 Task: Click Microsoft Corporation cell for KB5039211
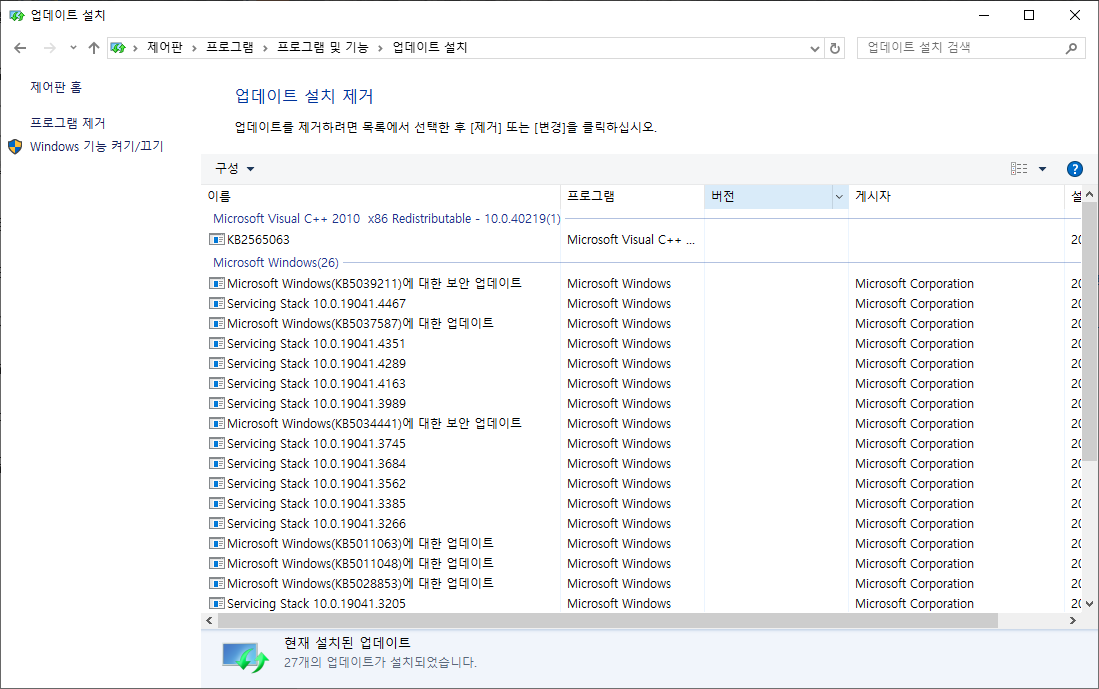tap(914, 283)
